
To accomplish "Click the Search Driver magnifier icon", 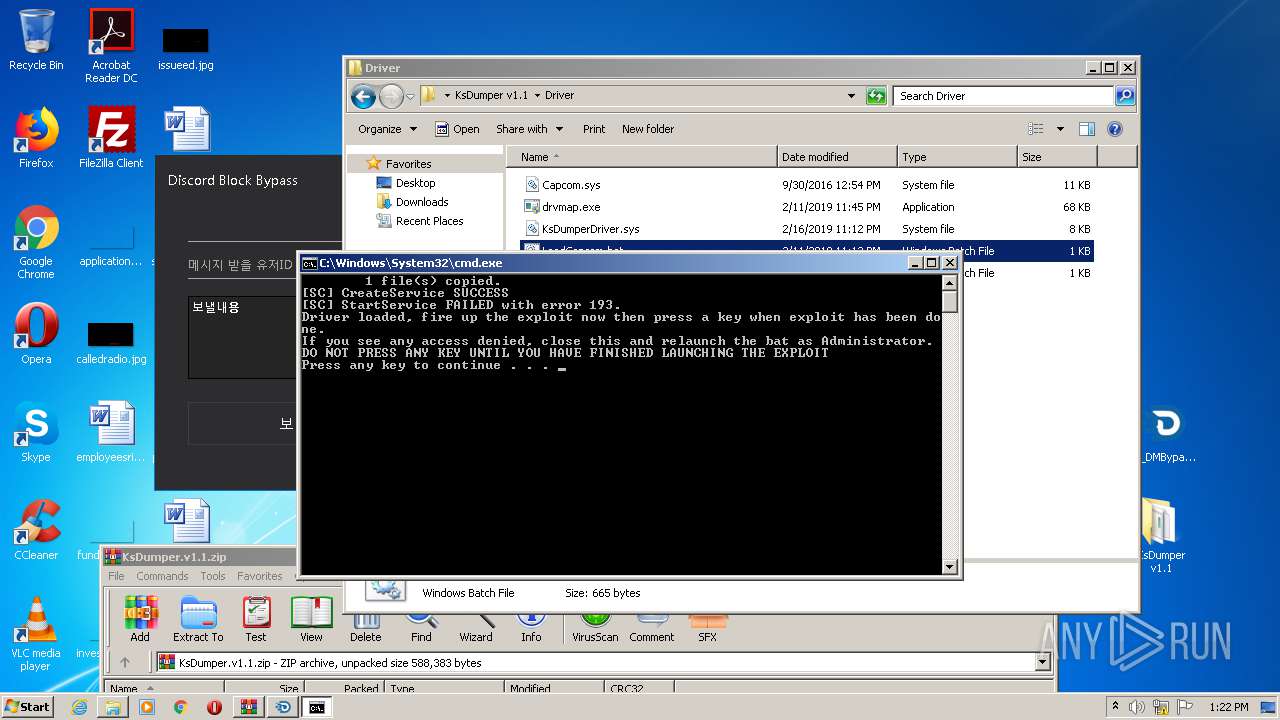I will [x=1125, y=96].
